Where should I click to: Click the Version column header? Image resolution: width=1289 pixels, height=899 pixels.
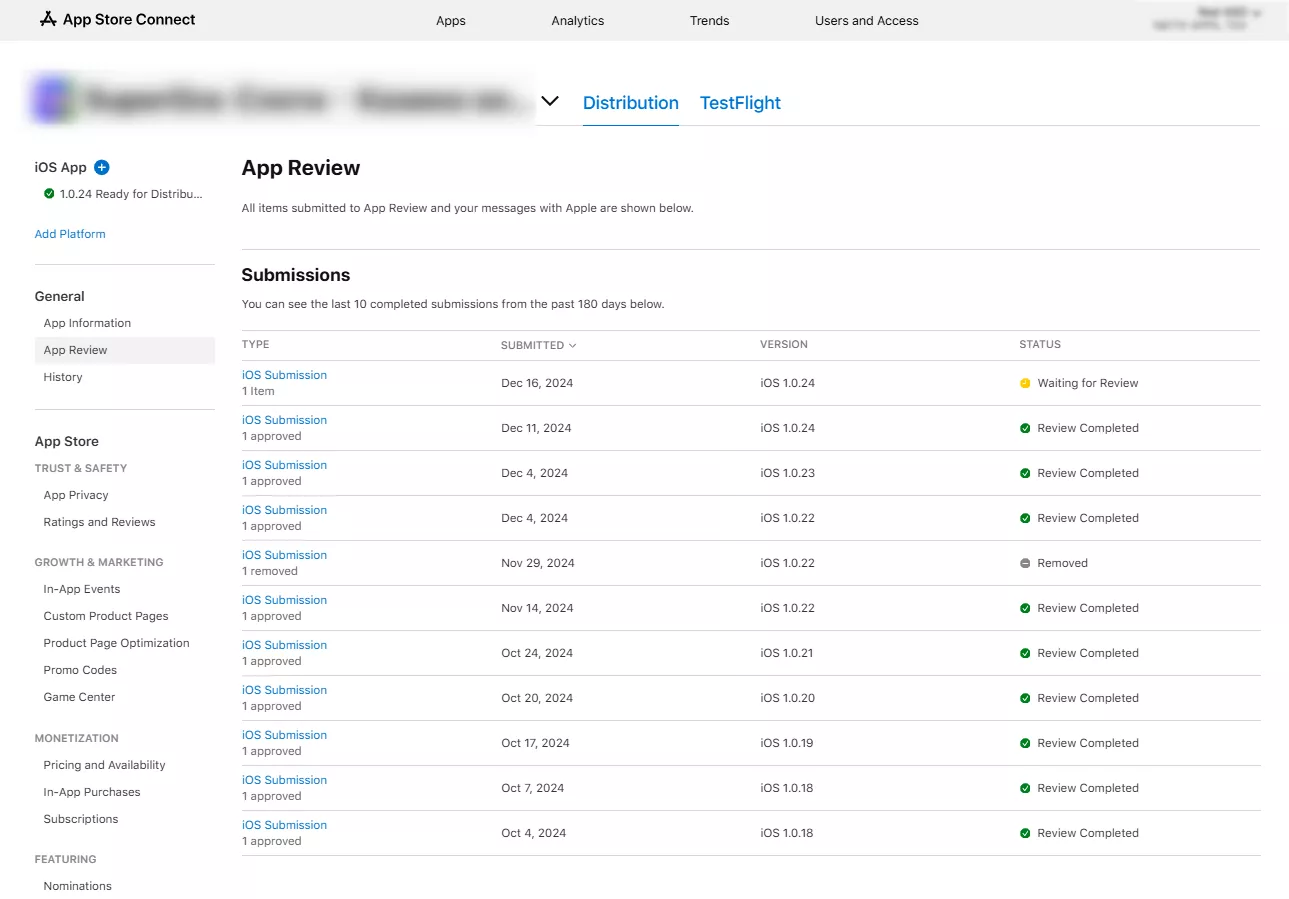(784, 344)
